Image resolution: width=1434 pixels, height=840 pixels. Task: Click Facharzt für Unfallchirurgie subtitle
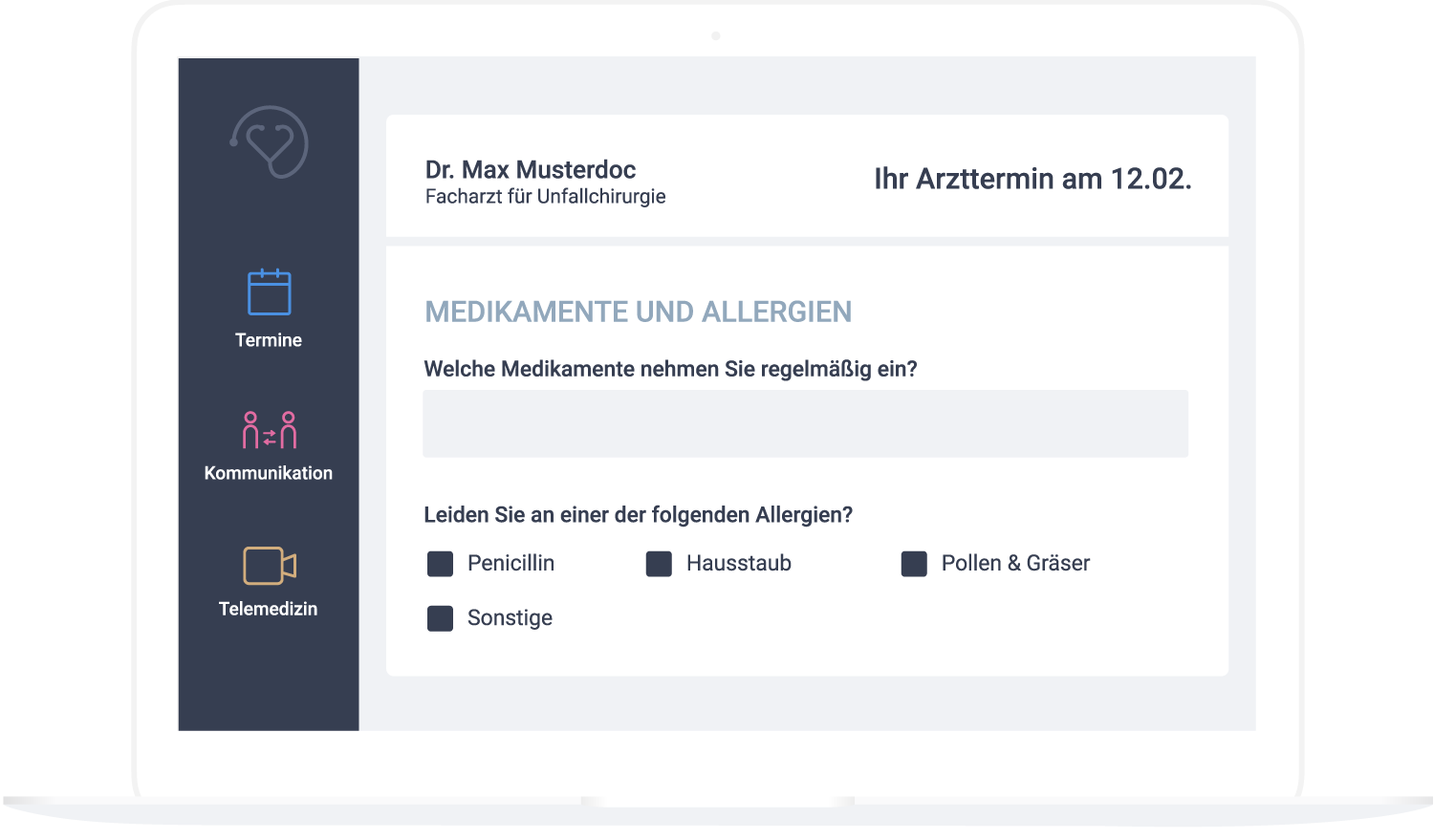pyautogui.click(x=545, y=197)
